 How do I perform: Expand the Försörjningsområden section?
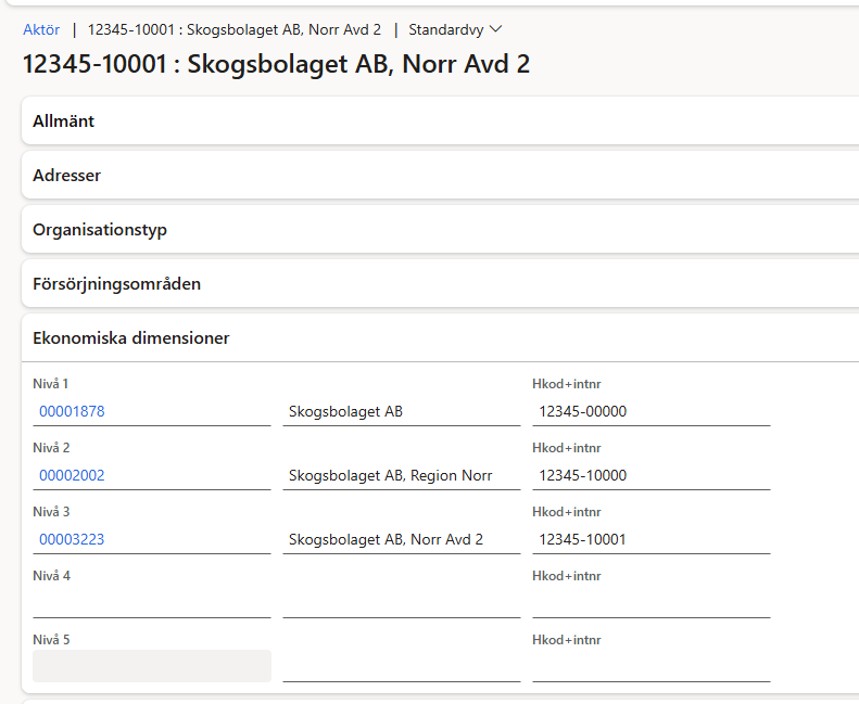[x=440, y=284]
